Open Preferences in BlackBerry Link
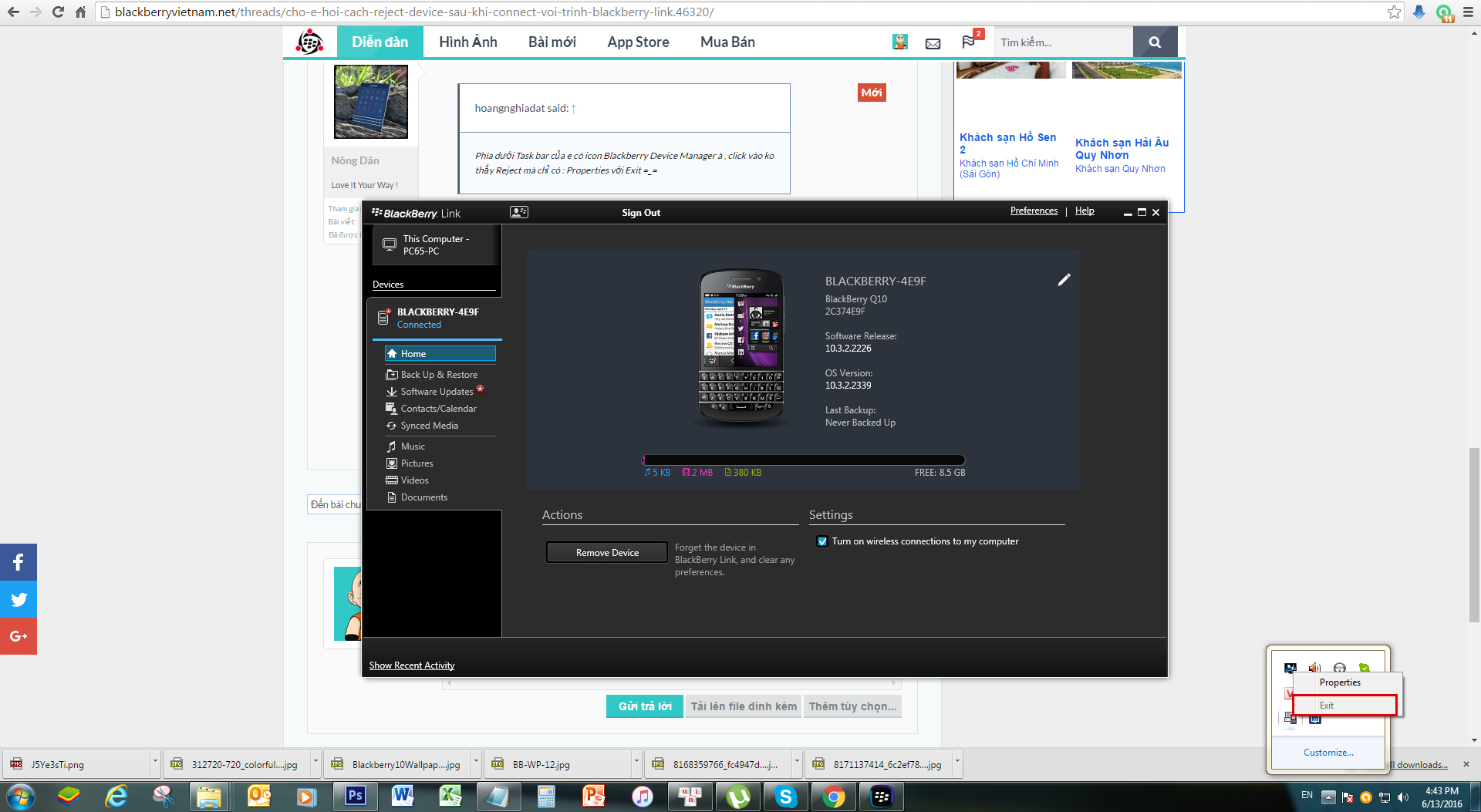The height and width of the screenshot is (812, 1481). pos(1034,211)
